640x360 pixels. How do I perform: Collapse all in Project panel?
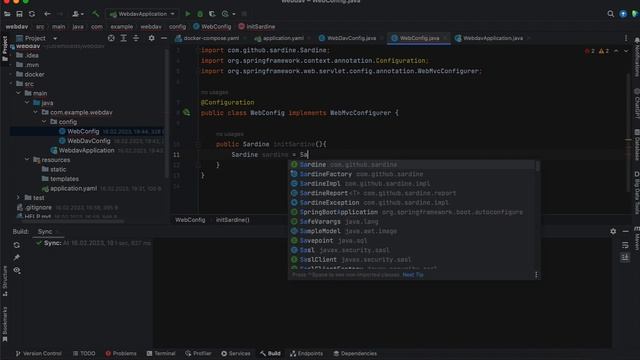(136, 38)
